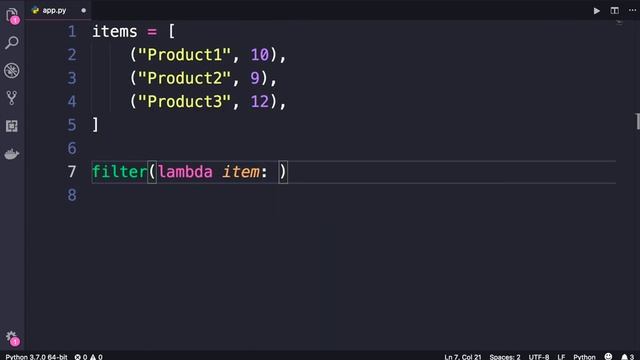Screen dimensions: 640x360
Task: Open Source Control panel
Action: [12, 98]
